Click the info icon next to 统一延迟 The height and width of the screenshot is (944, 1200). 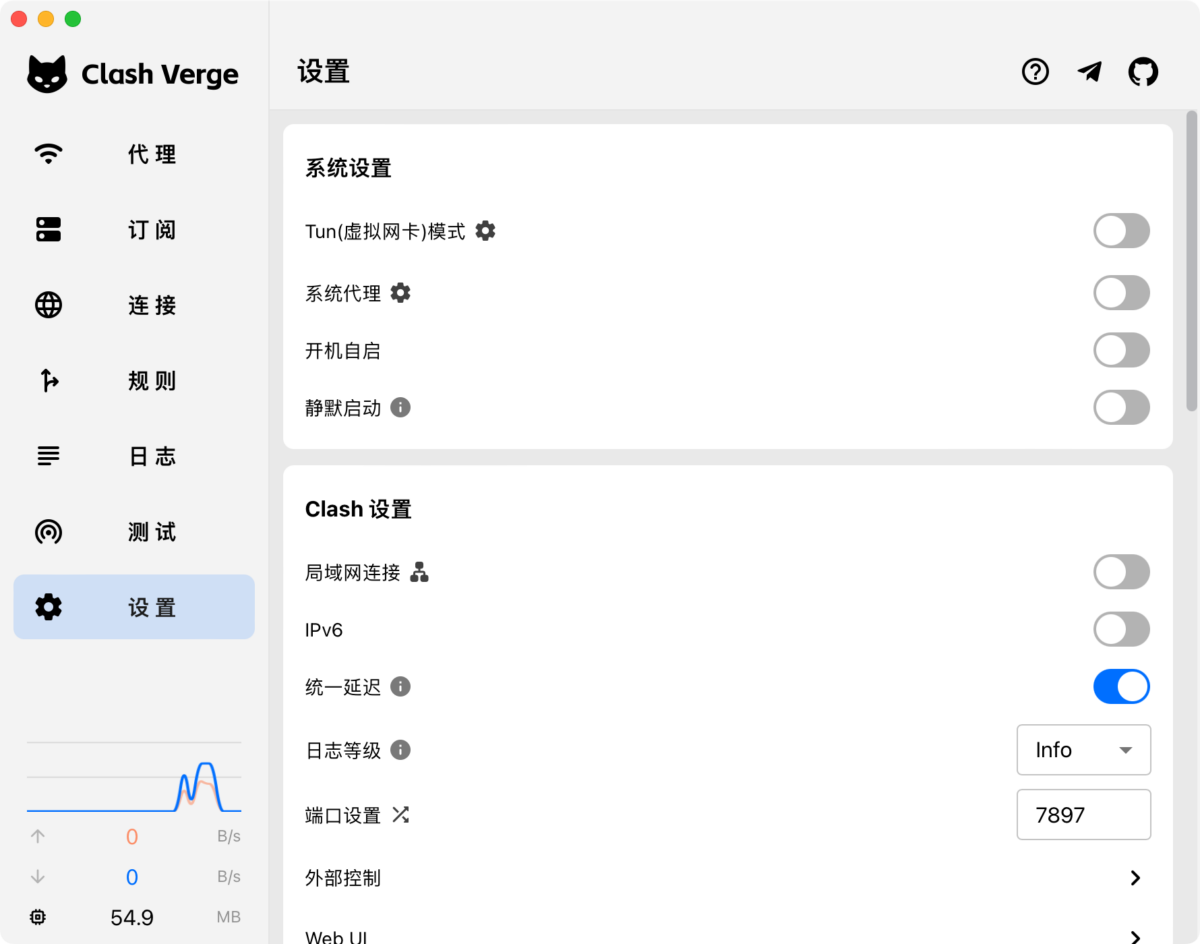click(400, 687)
